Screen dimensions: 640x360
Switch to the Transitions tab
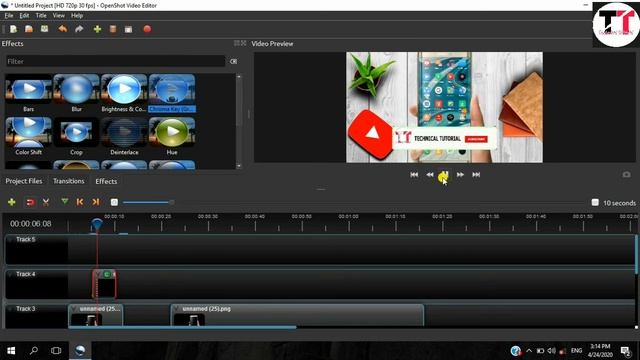click(x=69, y=181)
